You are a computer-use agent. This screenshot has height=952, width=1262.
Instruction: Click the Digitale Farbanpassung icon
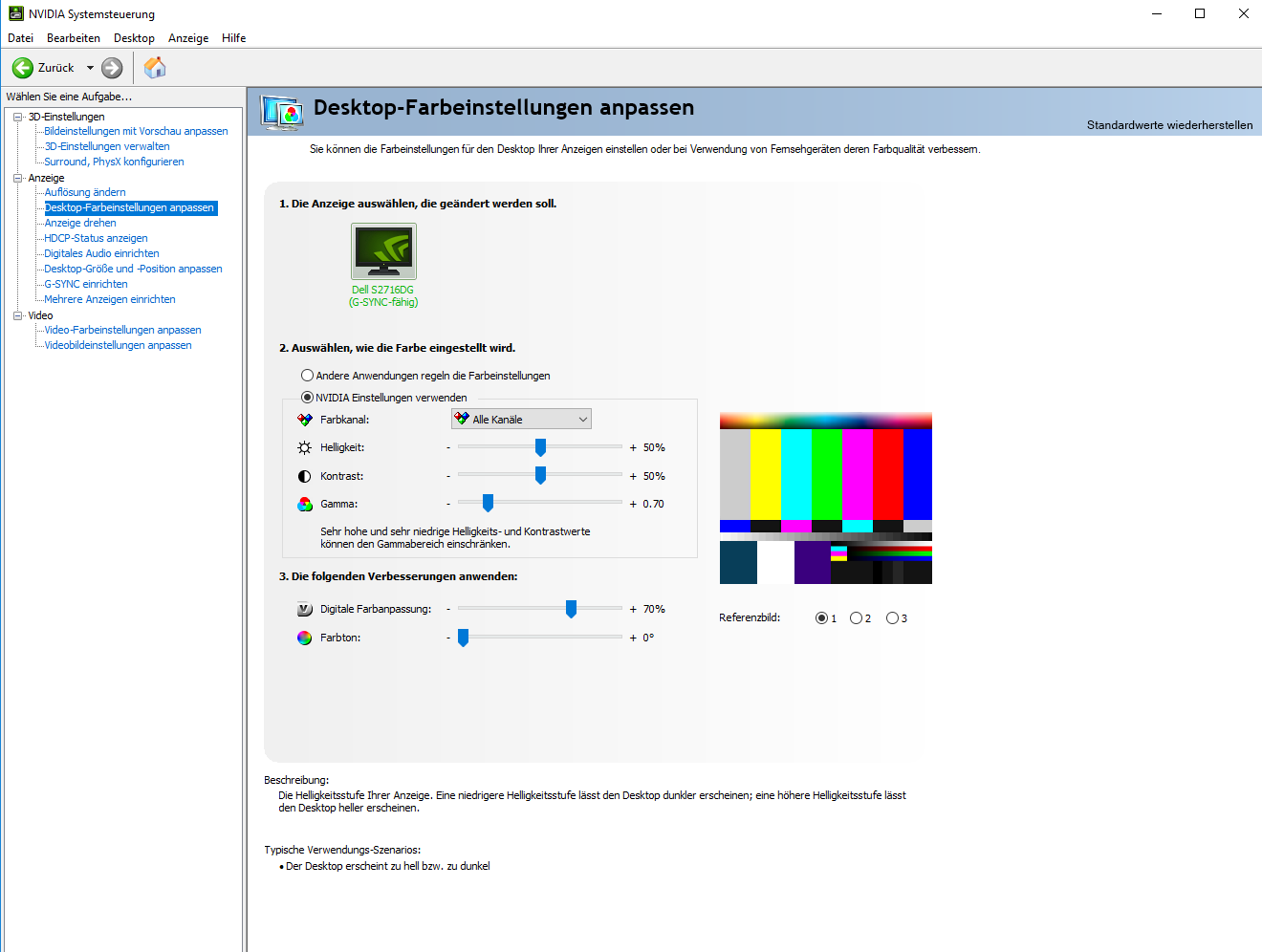[x=305, y=609]
